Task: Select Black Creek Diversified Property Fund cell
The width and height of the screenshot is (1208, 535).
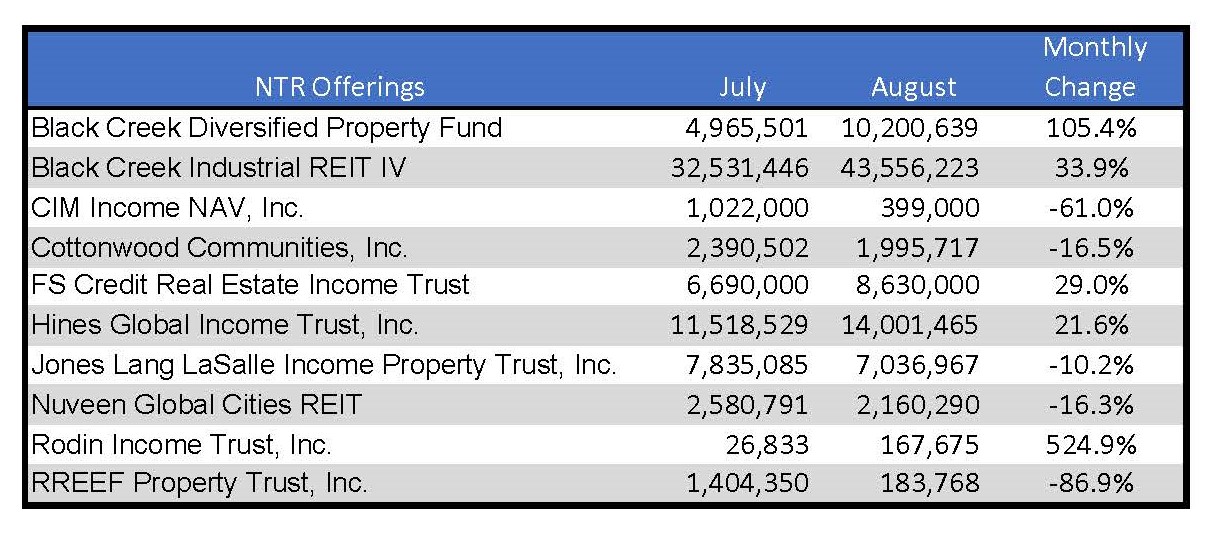Action: point(266,128)
